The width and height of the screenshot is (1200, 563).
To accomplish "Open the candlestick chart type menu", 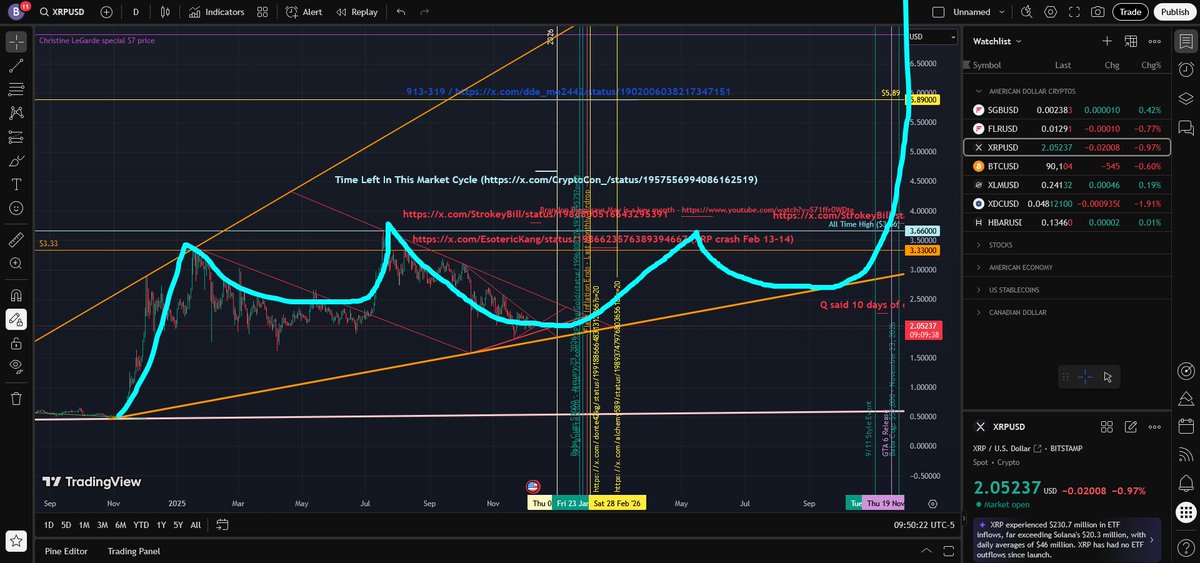I will [167, 12].
